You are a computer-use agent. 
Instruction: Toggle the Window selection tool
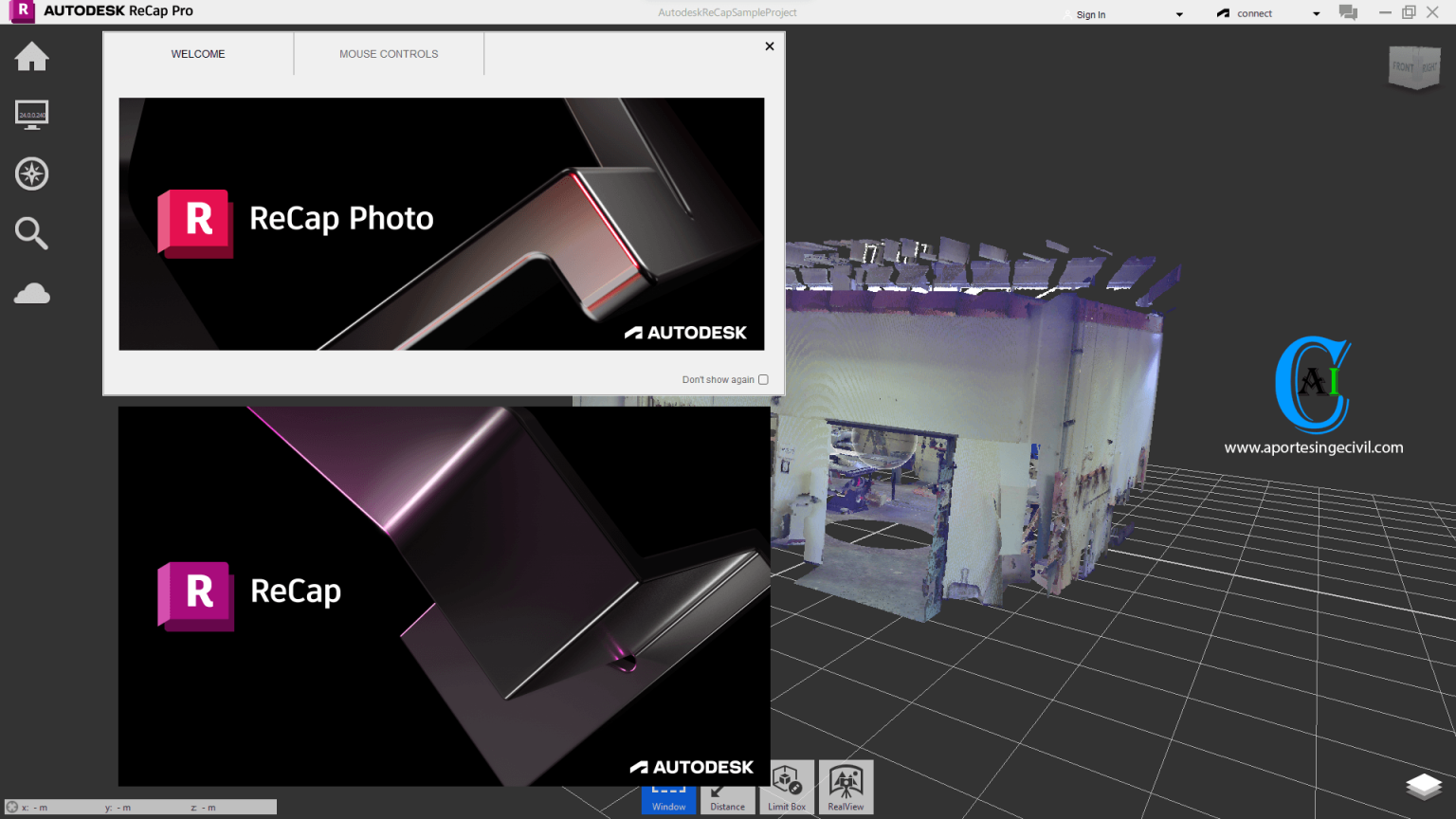[x=668, y=787]
